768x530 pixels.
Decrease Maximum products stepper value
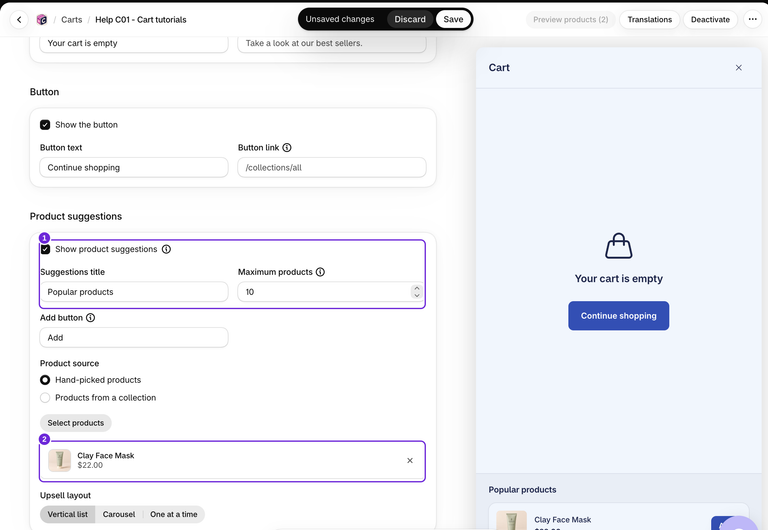(x=417, y=295)
